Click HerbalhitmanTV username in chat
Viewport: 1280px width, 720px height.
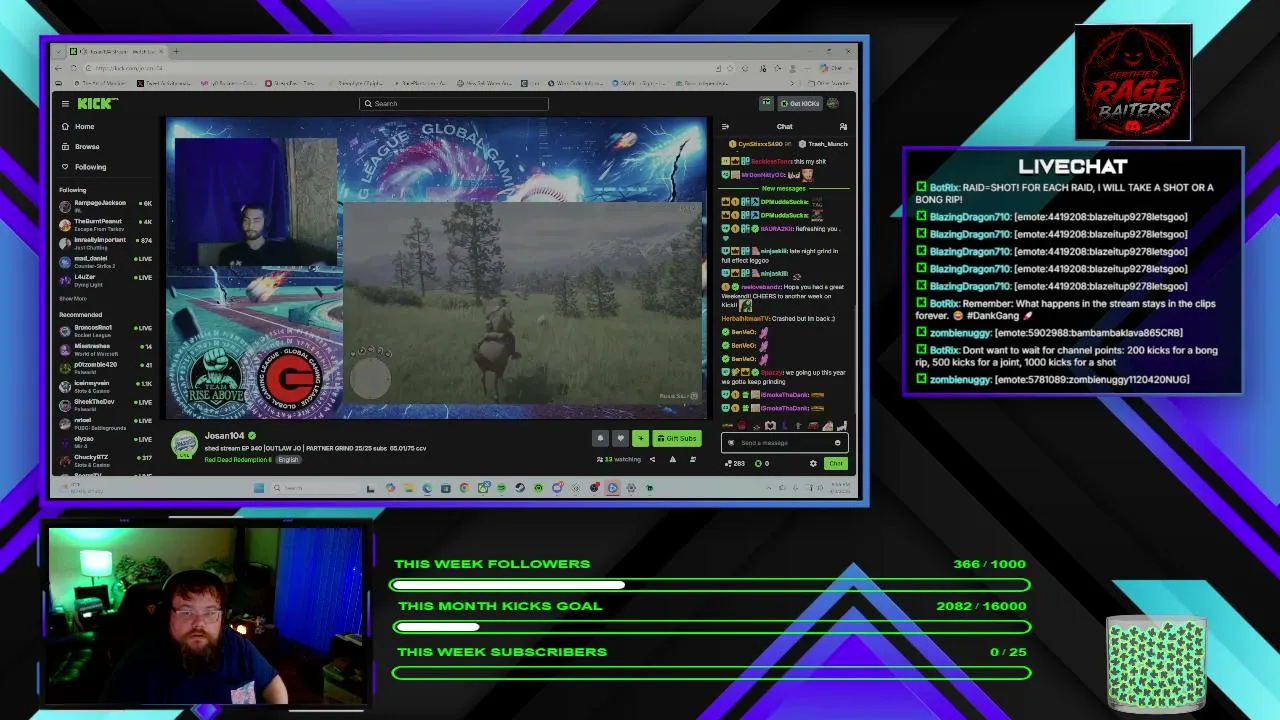click(x=747, y=319)
